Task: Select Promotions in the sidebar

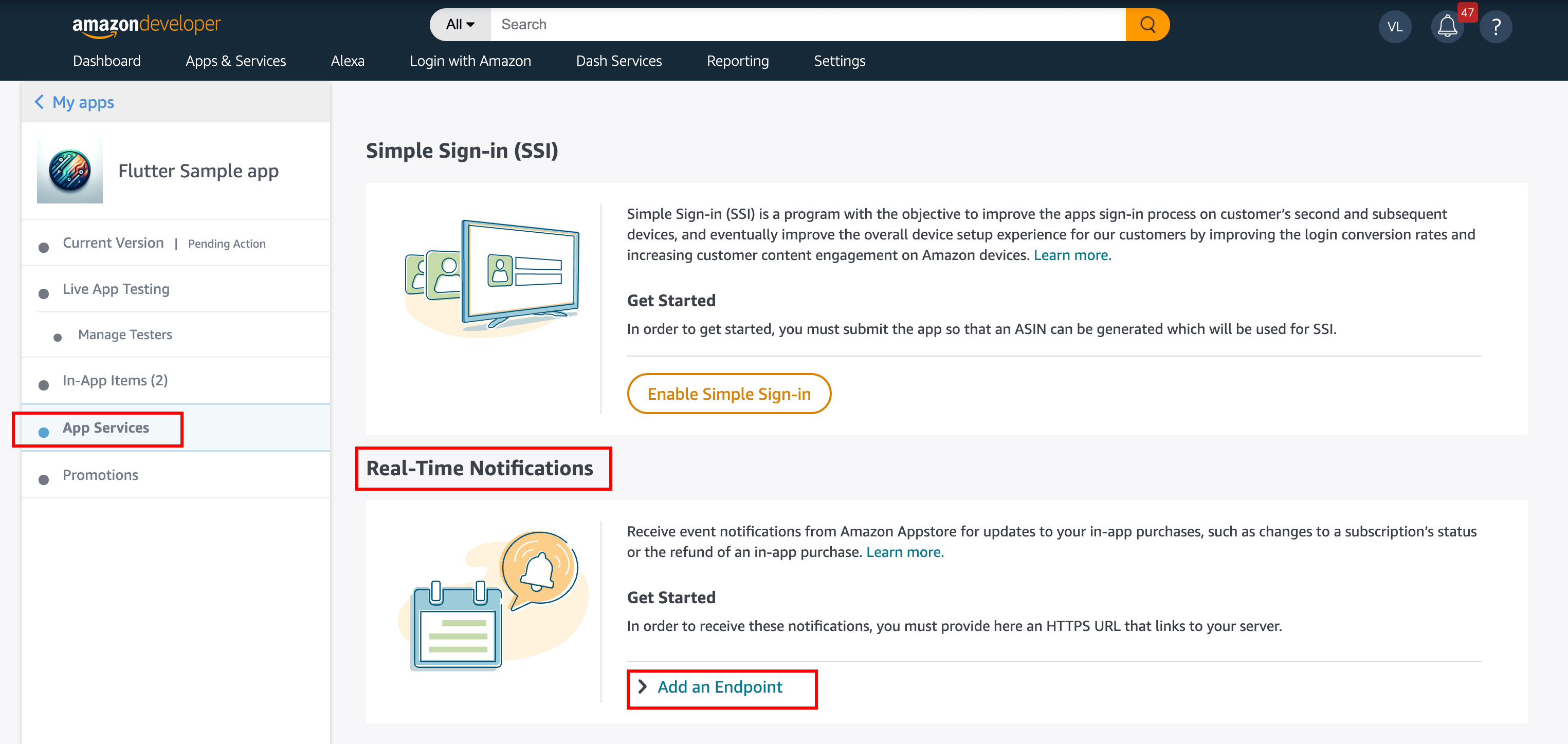Action: pos(100,475)
